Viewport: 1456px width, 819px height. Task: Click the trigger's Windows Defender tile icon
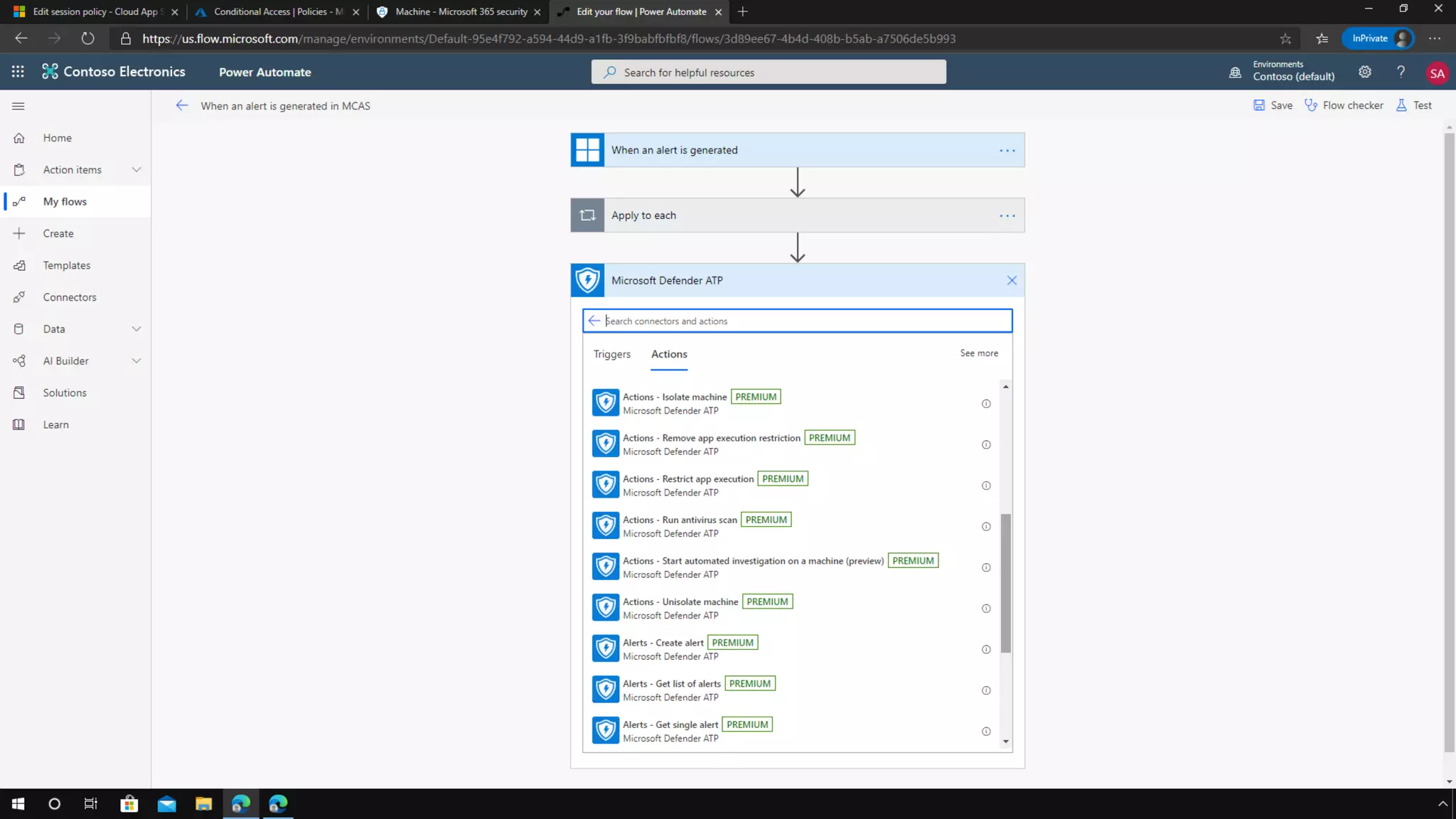[x=587, y=150]
